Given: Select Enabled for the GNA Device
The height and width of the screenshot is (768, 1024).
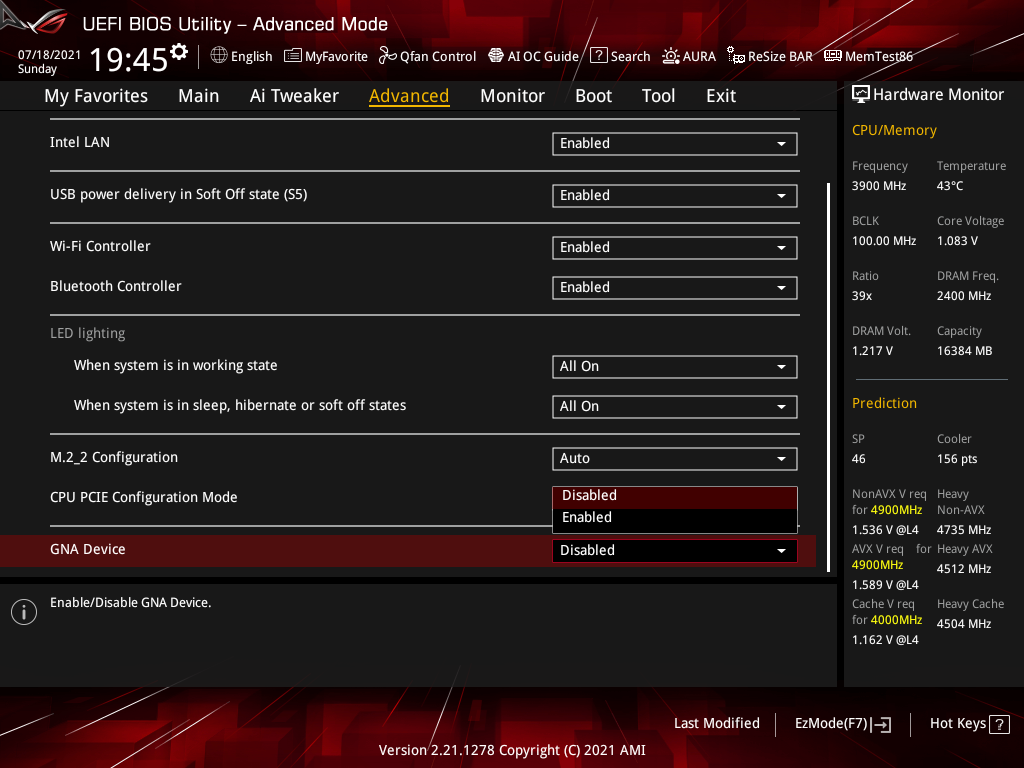Looking at the screenshot, I should [587, 517].
